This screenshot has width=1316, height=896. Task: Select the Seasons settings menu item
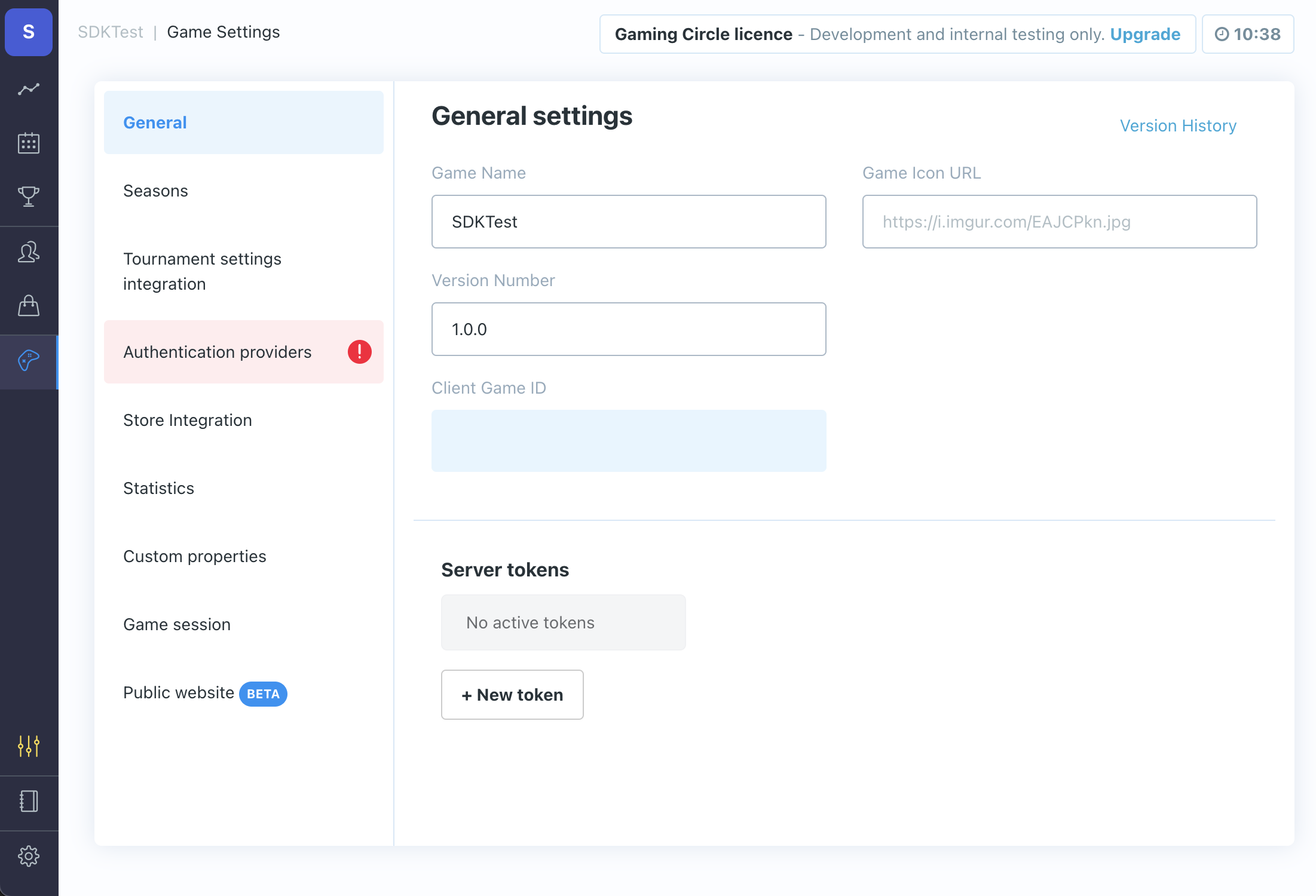(x=154, y=189)
